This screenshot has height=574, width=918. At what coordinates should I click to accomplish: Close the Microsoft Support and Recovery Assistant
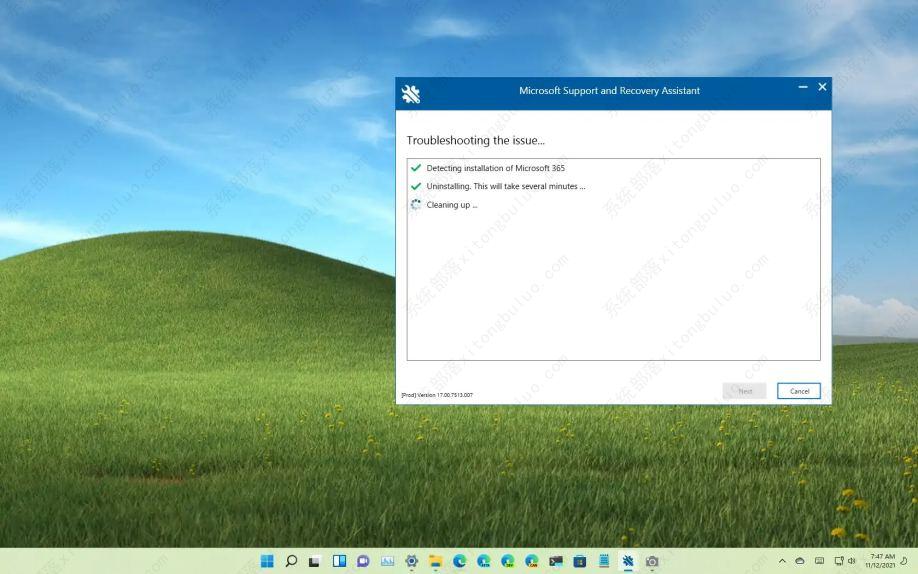822,88
